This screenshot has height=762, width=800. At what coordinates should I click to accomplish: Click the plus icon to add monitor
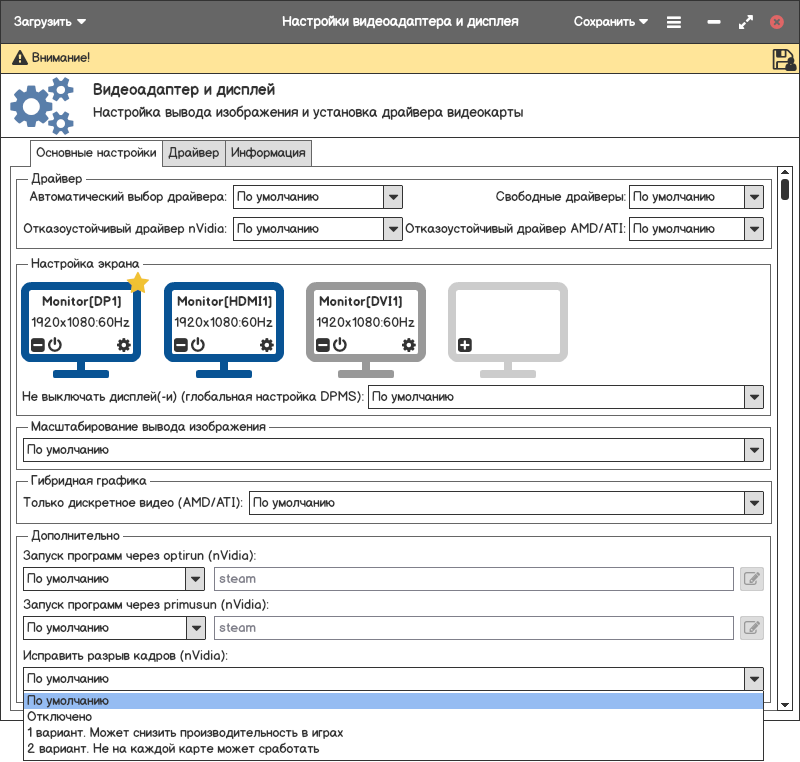464,345
